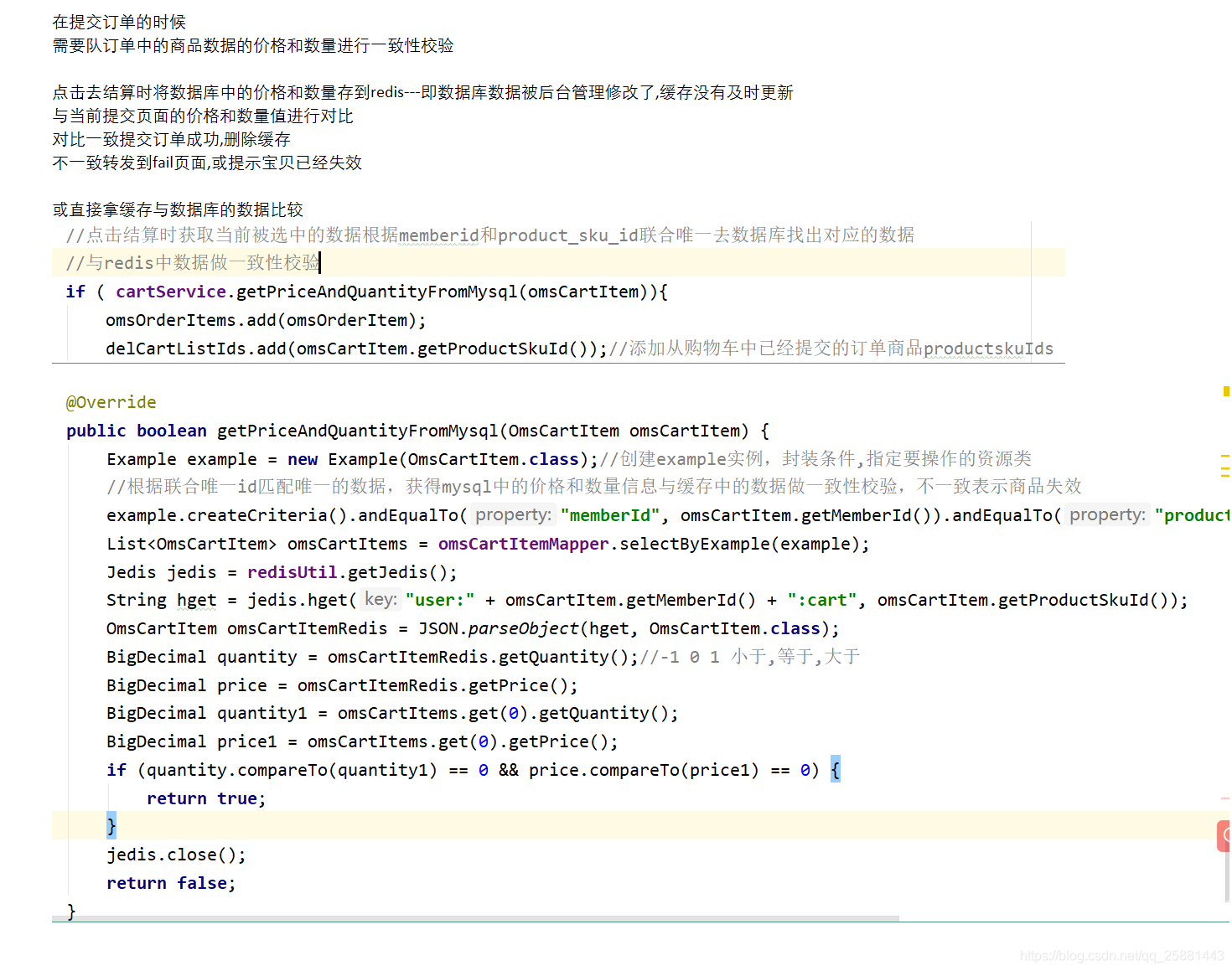Click the line 'omsOrderItems.add(omsOrderItem);'
Viewport: 1232px width, 971px height.
tap(266, 320)
